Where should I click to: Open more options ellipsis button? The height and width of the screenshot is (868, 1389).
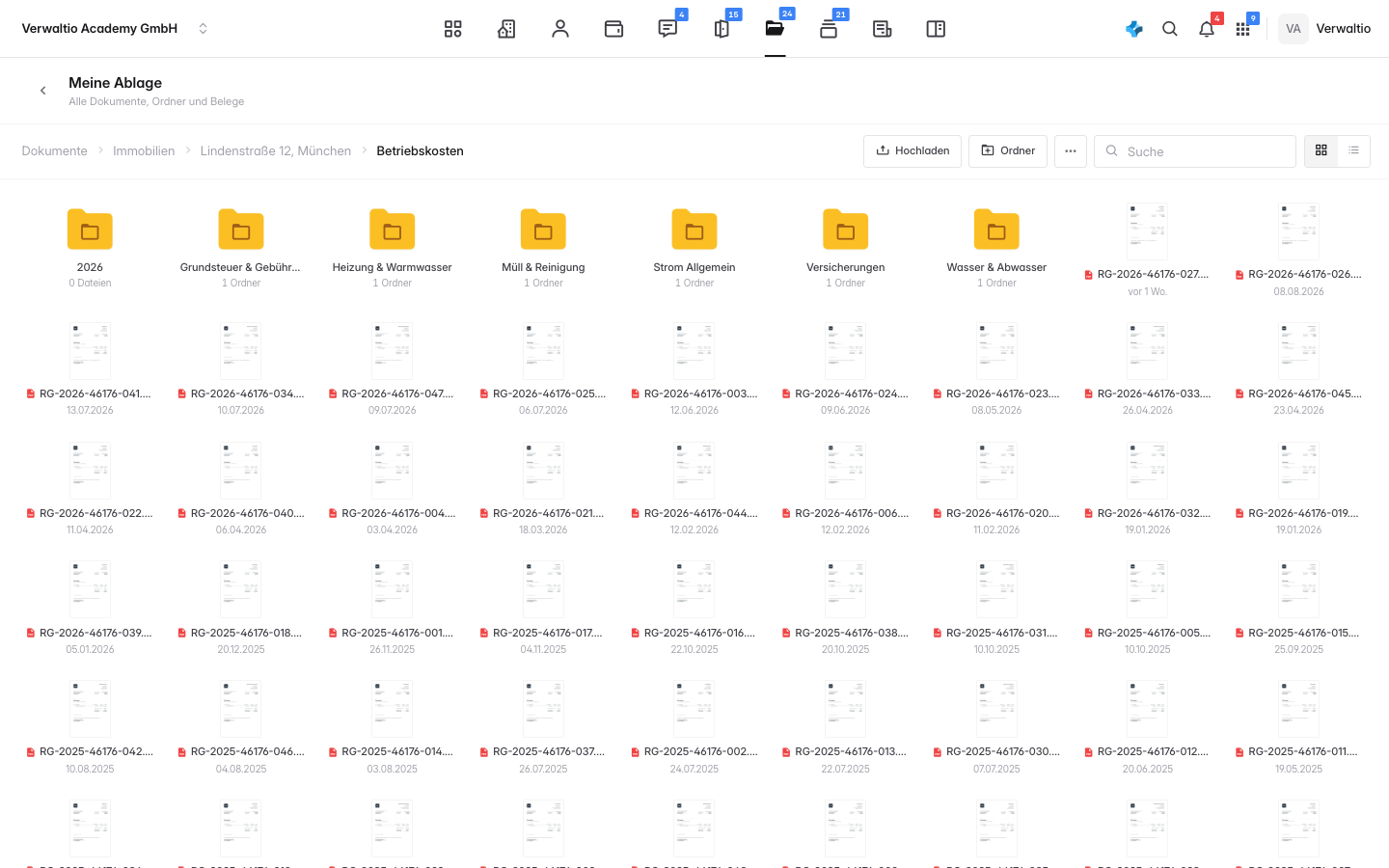coord(1071,151)
